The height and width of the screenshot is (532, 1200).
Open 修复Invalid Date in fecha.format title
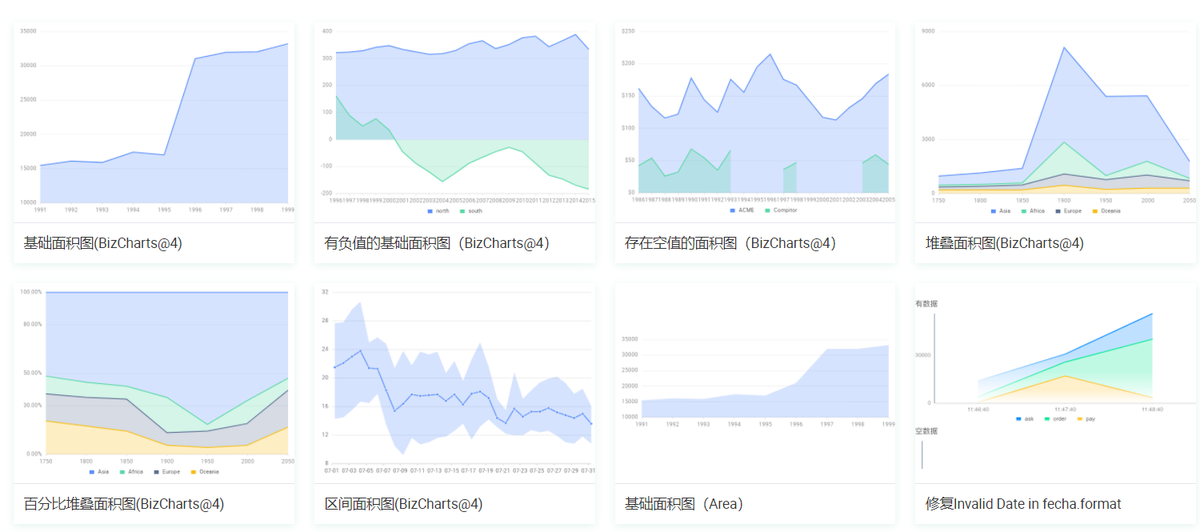coord(1023,504)
